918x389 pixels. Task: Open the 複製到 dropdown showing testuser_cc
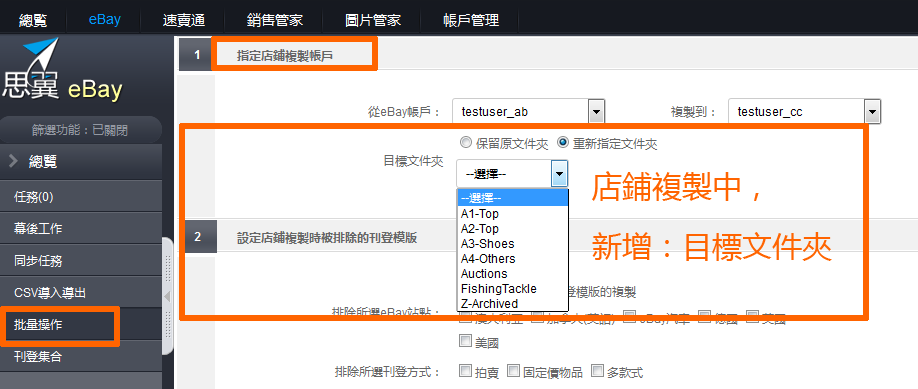804,111
